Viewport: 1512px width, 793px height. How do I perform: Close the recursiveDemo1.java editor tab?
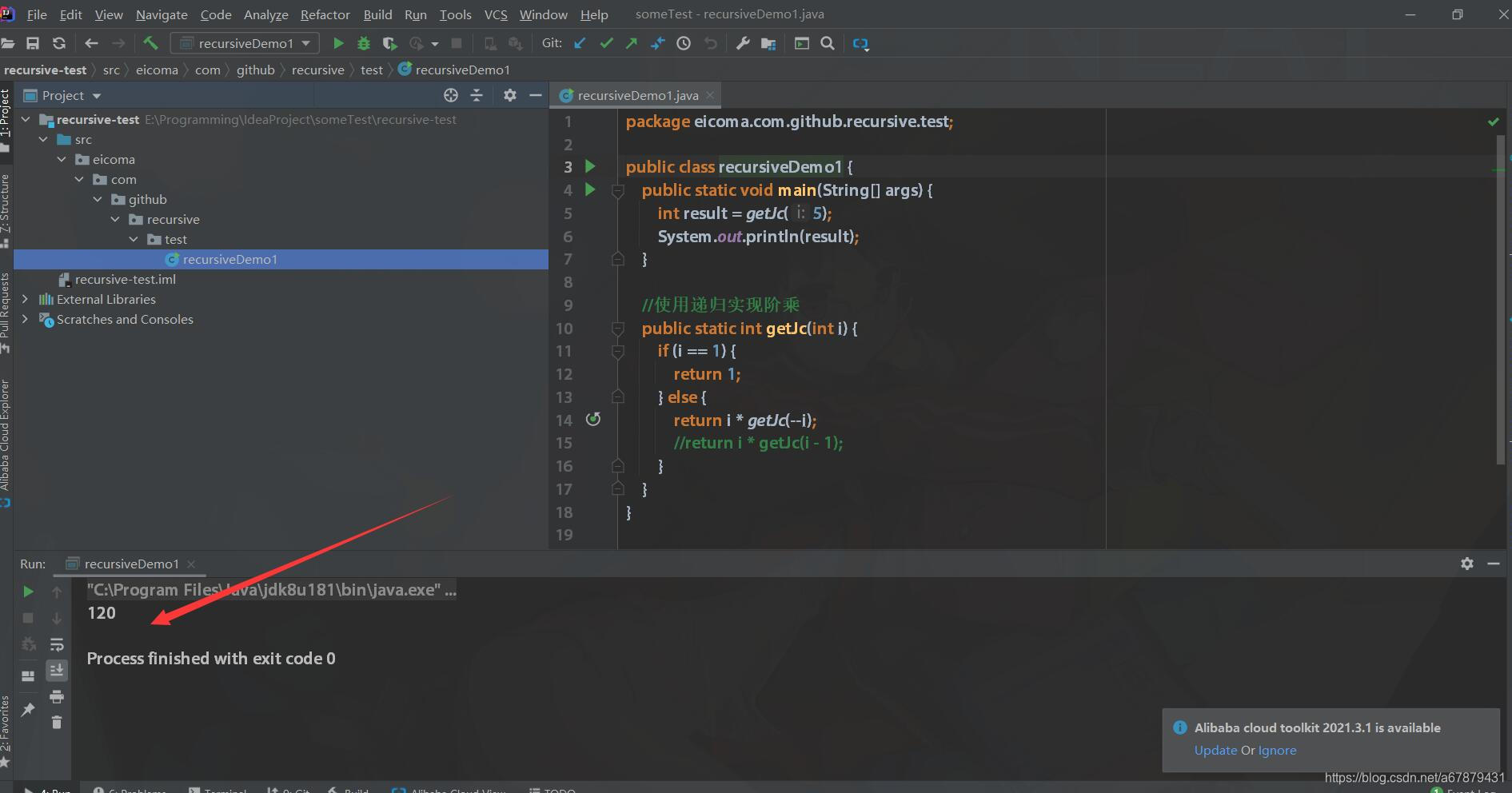click(710, 95)
